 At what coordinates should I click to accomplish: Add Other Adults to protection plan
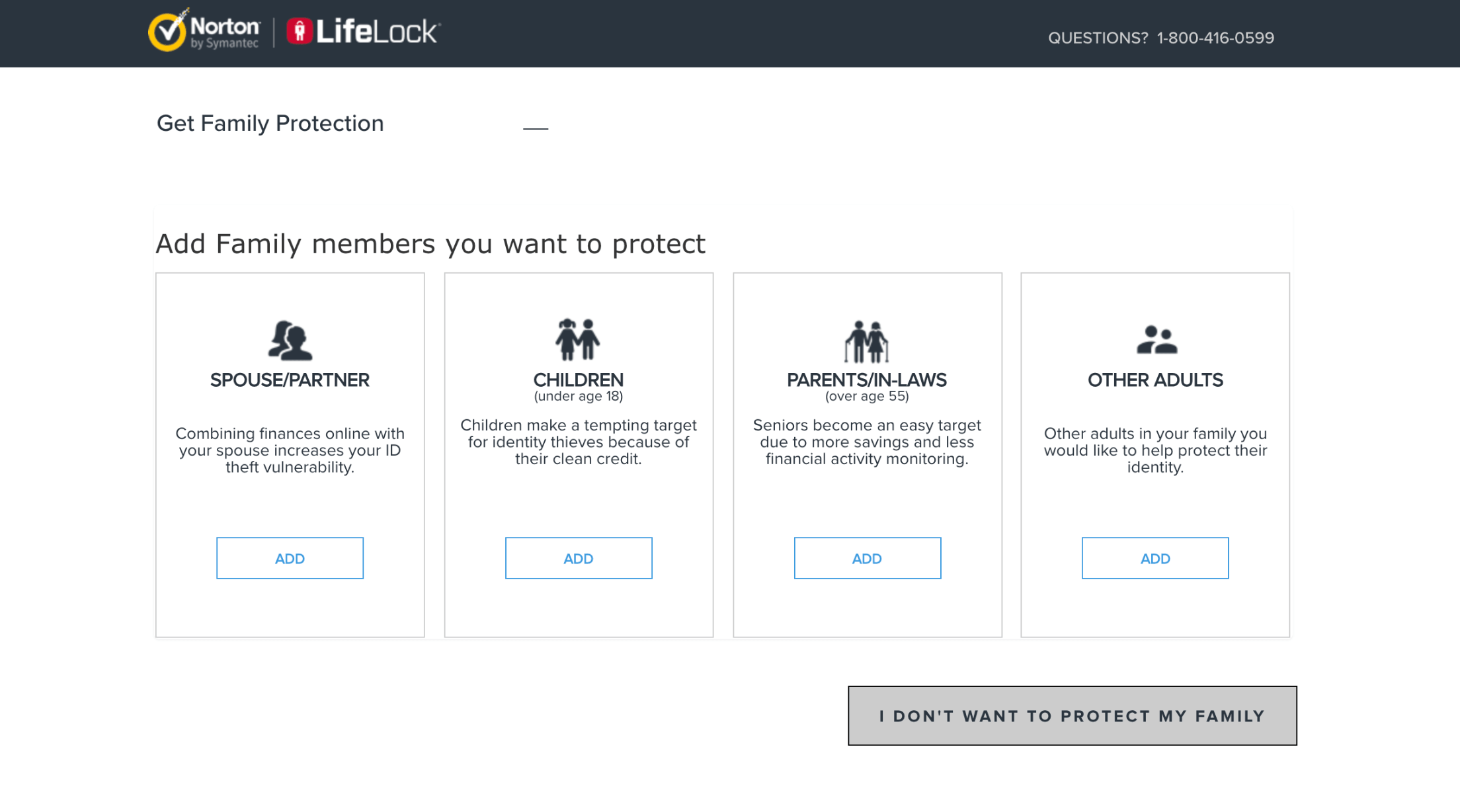1155,558
